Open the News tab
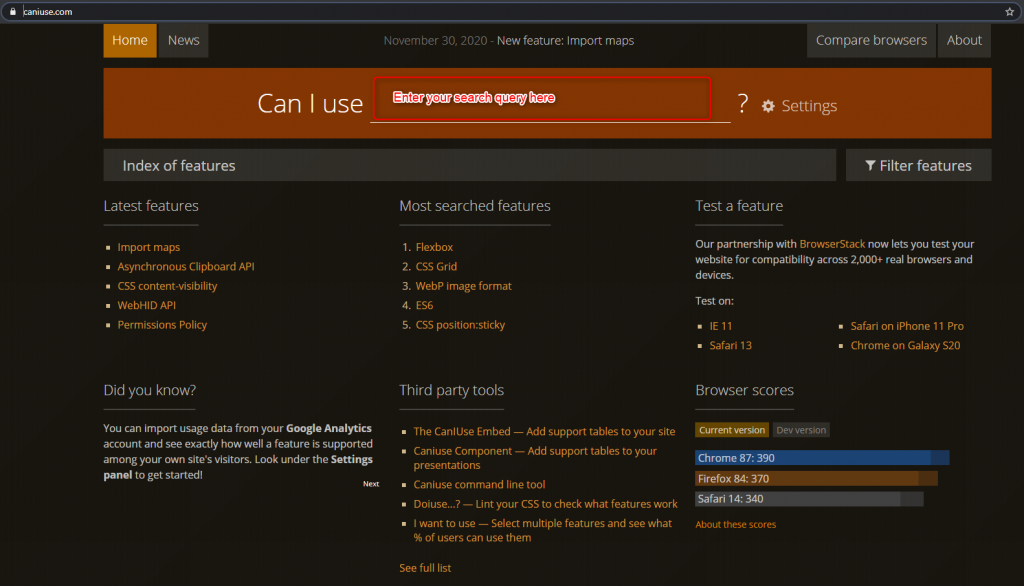Image resolution: width=1024 pixels, height=586 pixels. coord(183,40)
